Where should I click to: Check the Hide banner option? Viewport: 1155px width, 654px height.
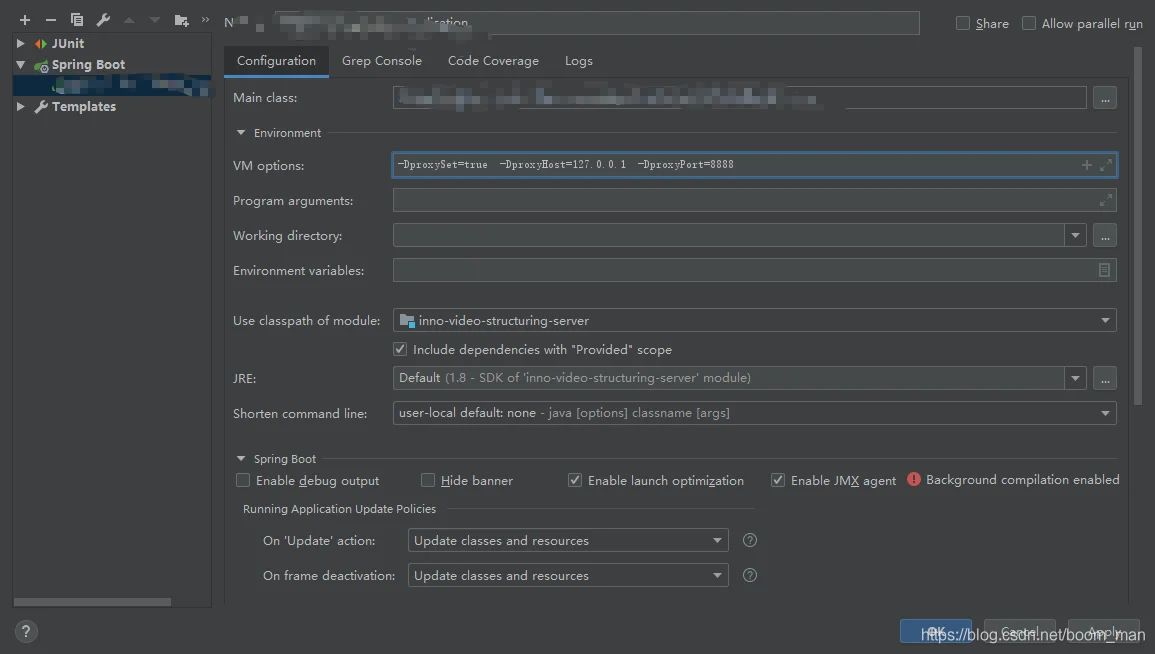(x=428, y=480)
